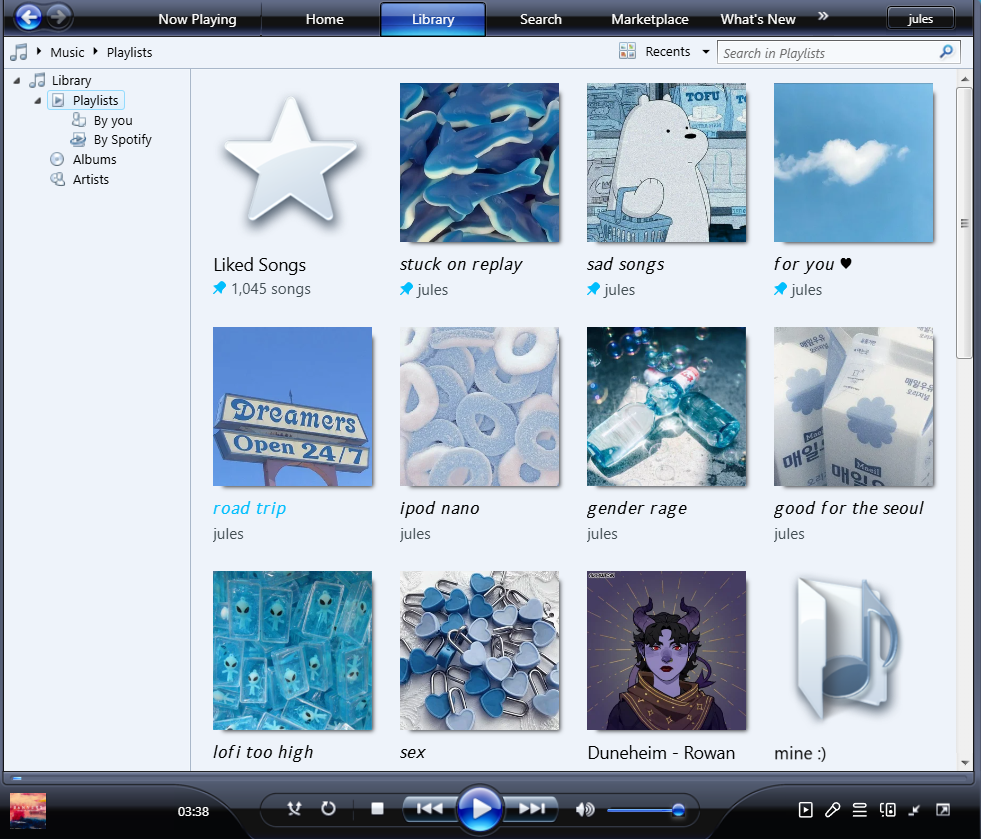
Task: Skip to the next track
Action: tap(533, 809)
